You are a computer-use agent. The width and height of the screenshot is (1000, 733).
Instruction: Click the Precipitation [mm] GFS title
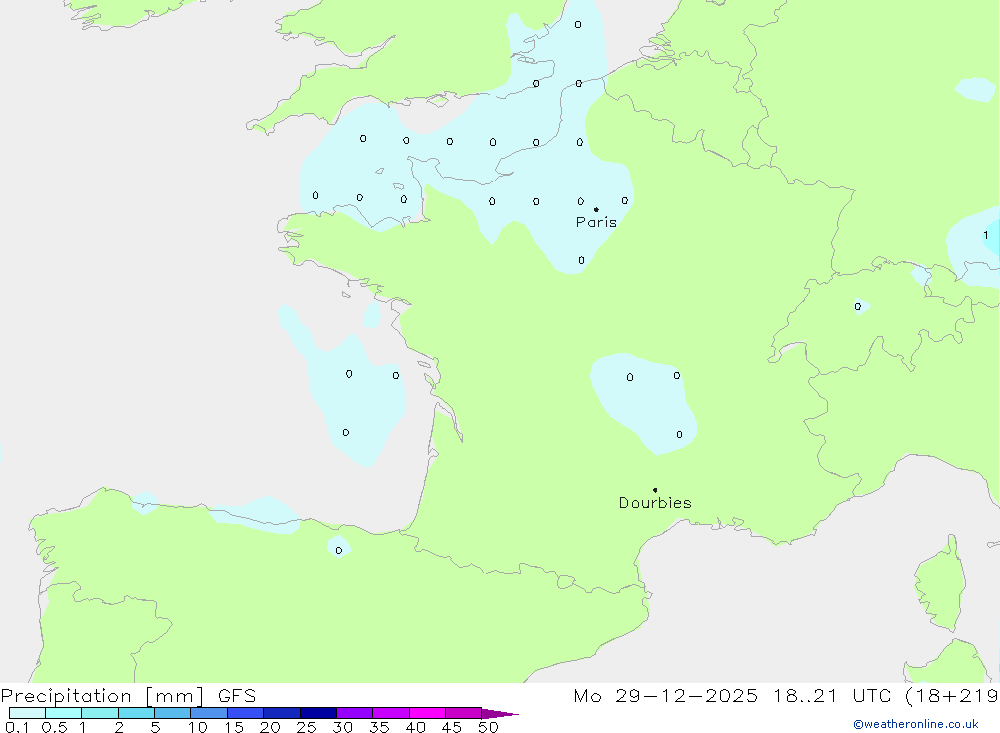[128, 695]
